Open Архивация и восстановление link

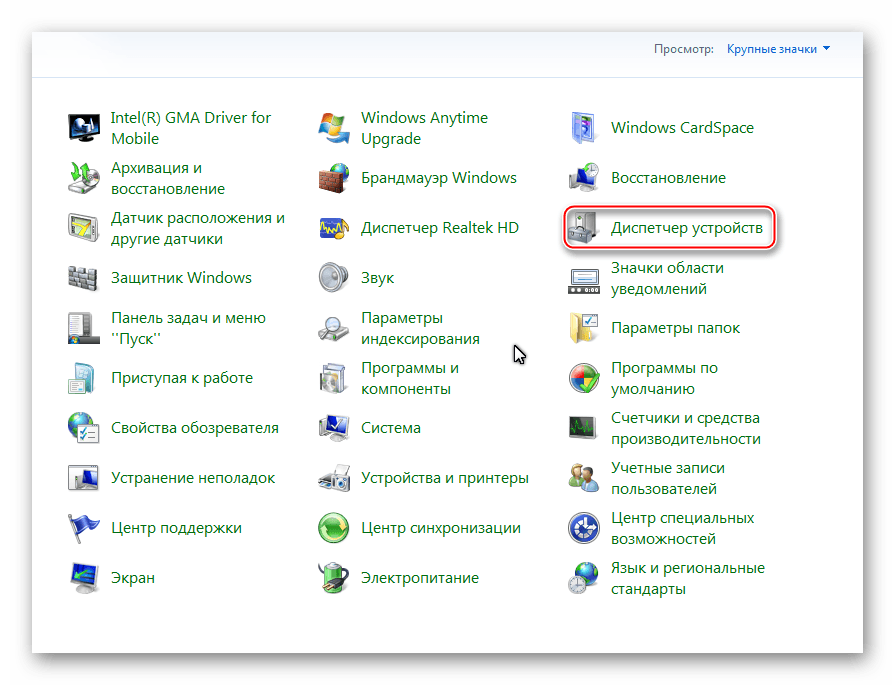coord(167,178)
